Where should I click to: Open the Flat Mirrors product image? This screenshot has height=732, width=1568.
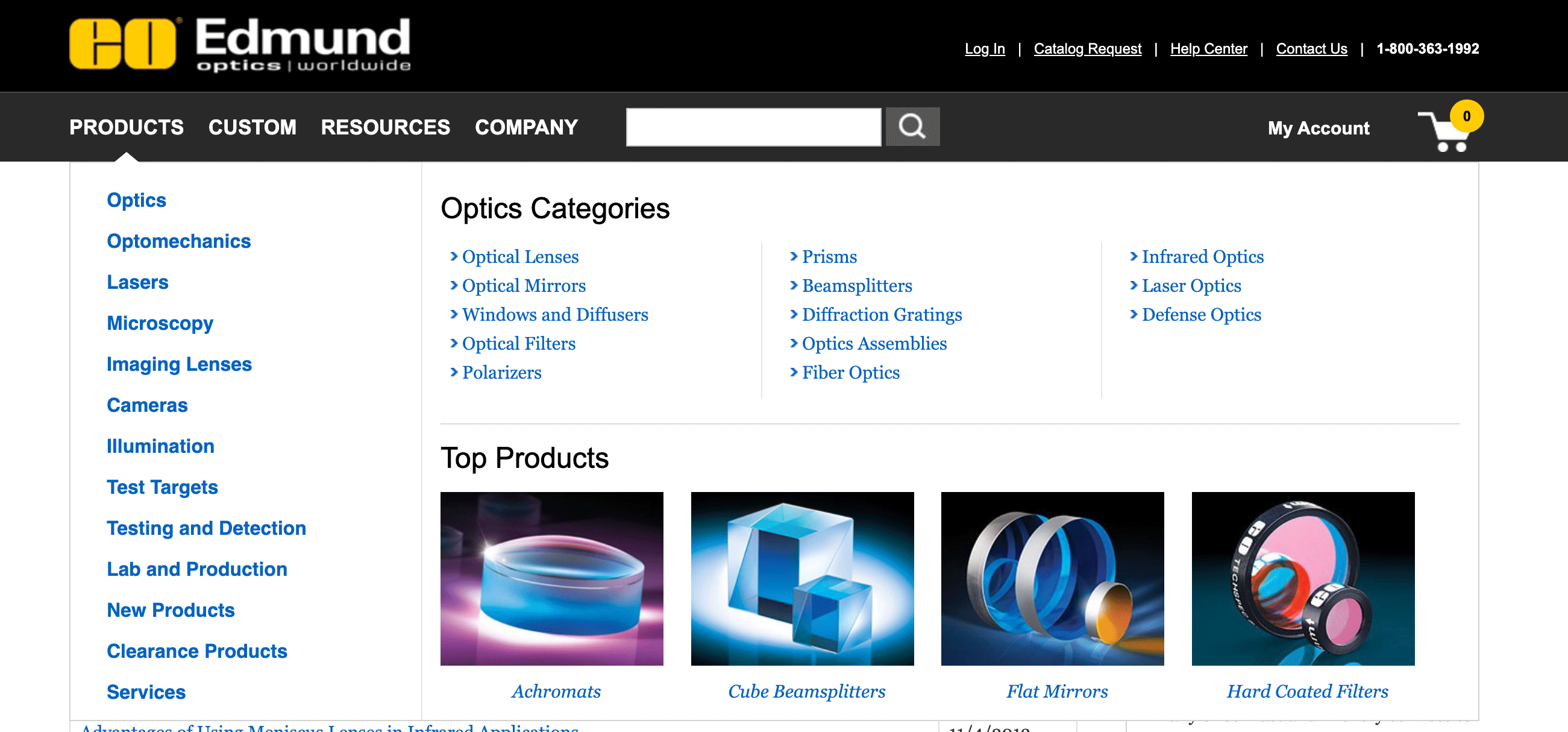pyautogui.click(x=1052, y=578)
